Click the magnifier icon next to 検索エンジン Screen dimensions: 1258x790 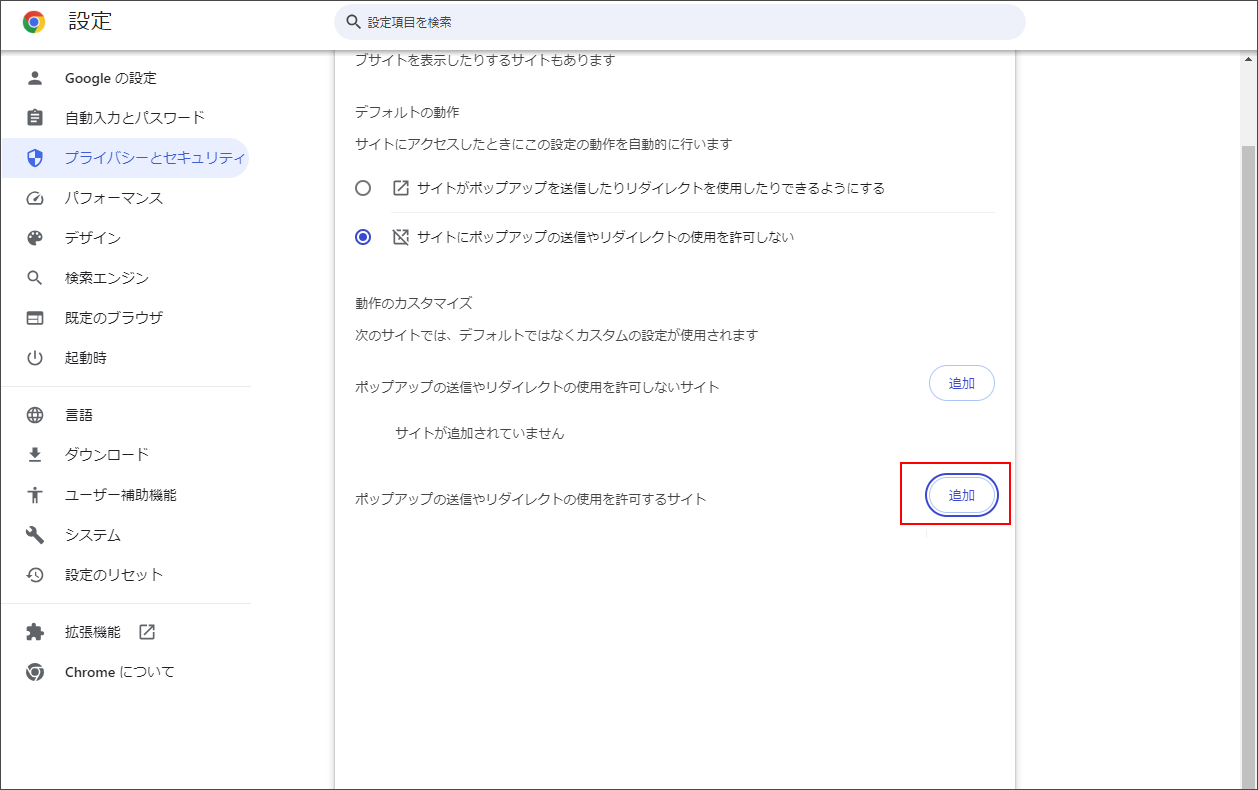point(35,278)
